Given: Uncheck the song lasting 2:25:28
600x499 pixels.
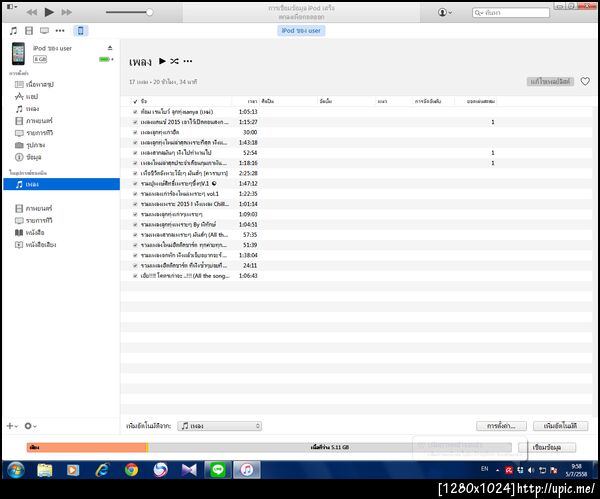Looking at the screenshot, I should 135,173.
